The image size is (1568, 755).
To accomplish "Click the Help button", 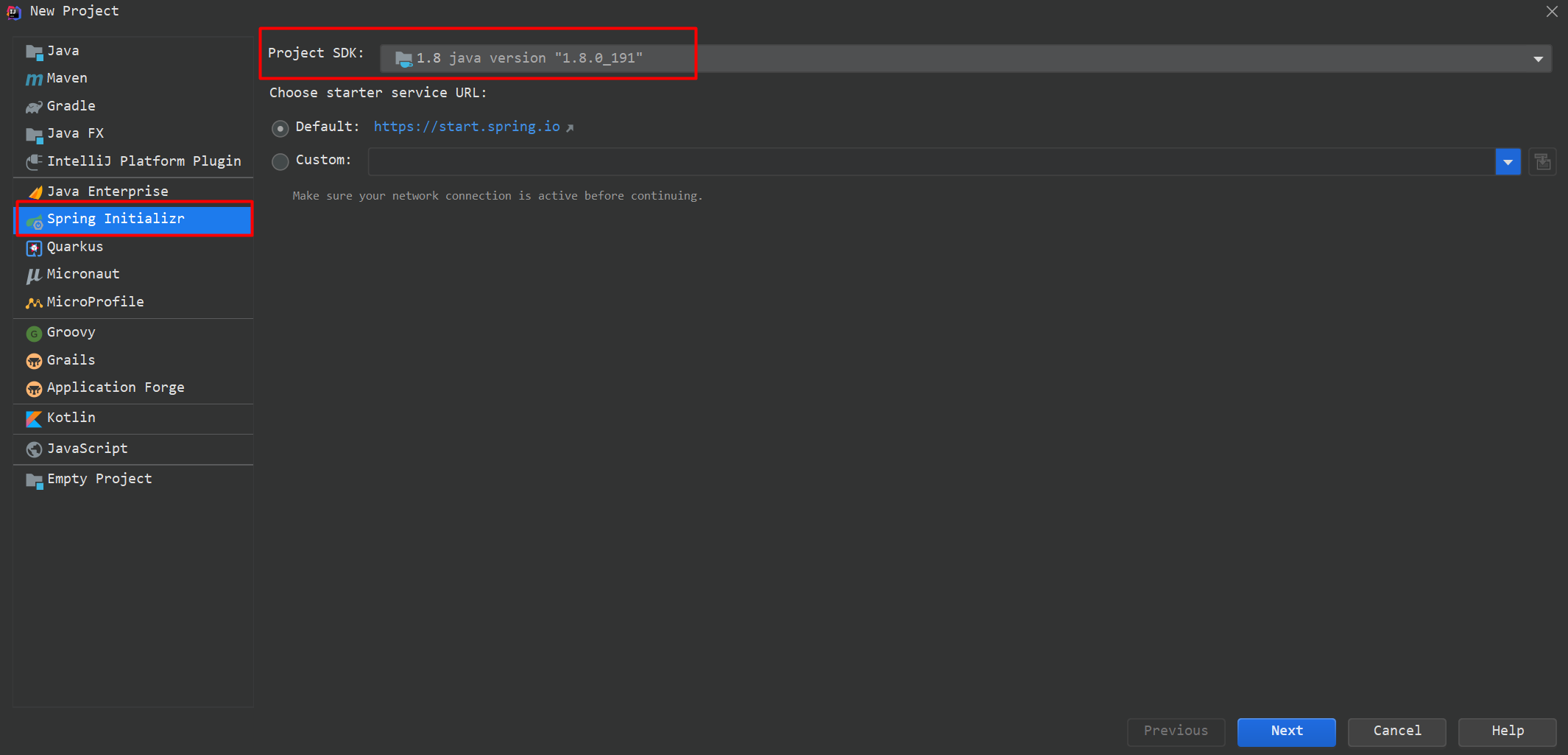I will (x=1507, y=731).
